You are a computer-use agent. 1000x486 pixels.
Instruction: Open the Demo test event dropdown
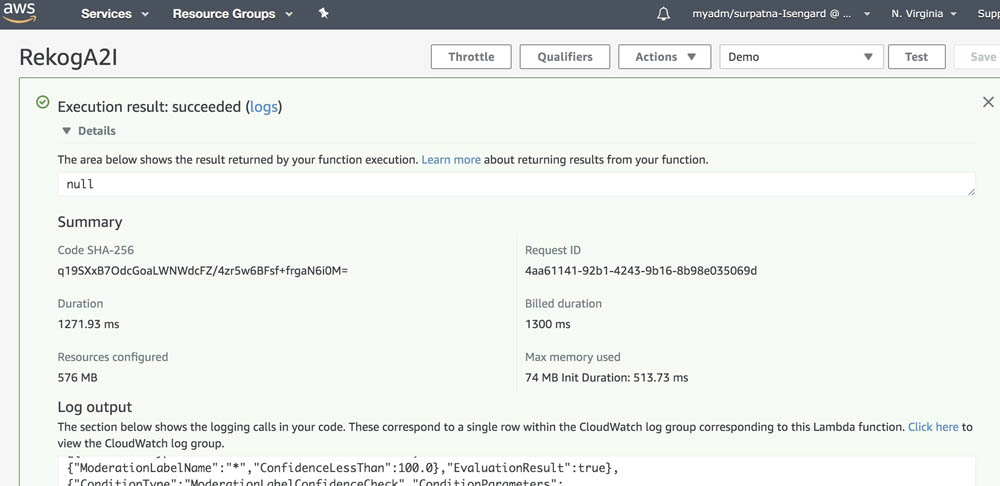click(x=802, y=57)
